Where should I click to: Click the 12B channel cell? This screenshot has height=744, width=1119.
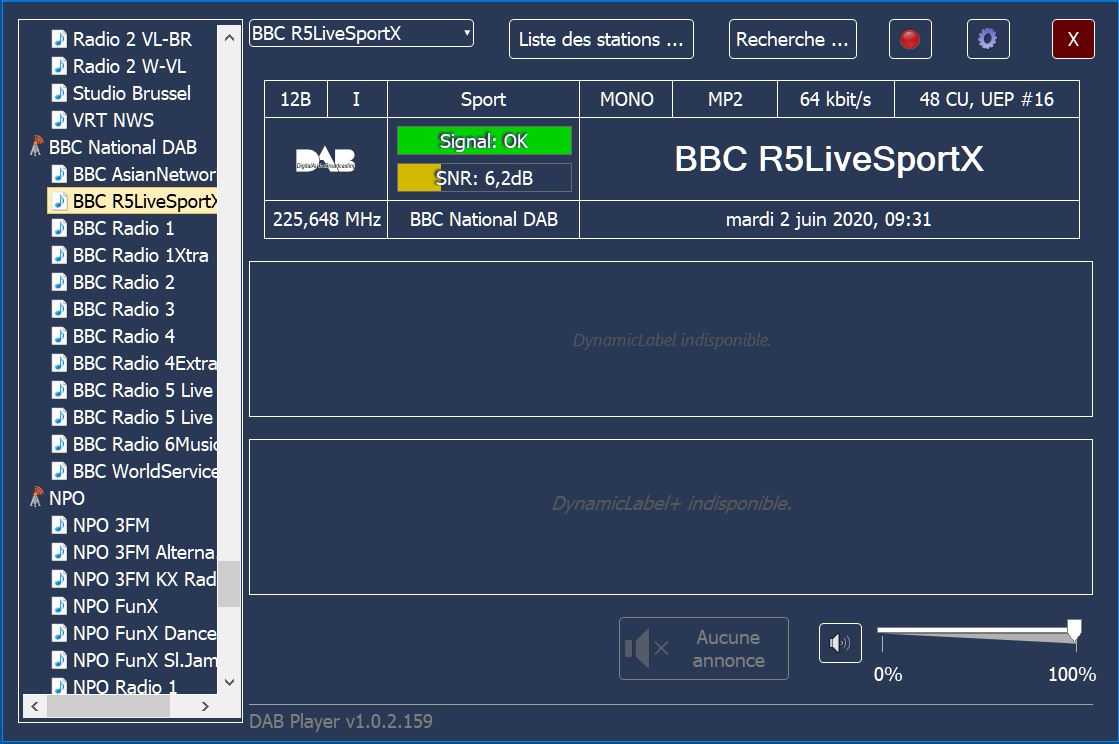pos(295,99)
